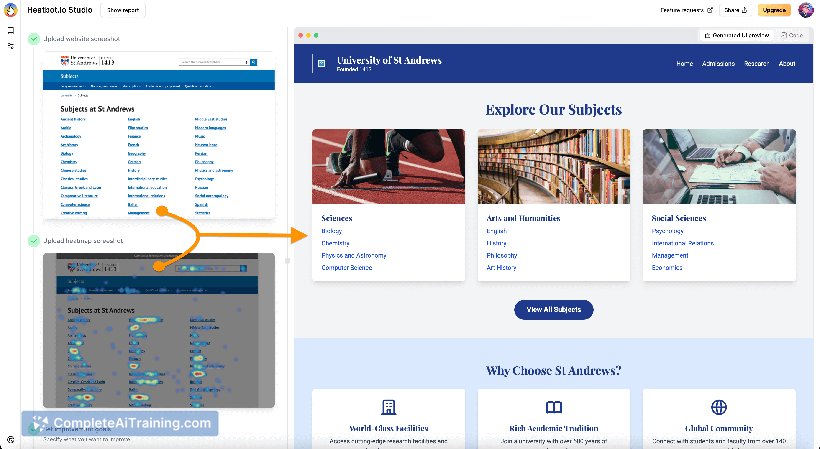The height and width of the screenshot is (449, 820).
Task: Open the Computer Science link
Action: pos(347,268)
